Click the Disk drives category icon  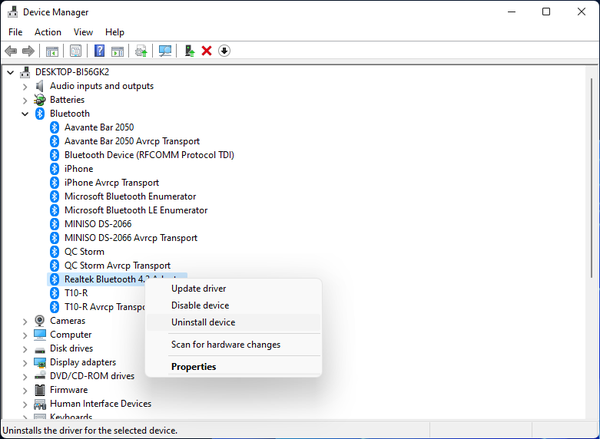39,349
